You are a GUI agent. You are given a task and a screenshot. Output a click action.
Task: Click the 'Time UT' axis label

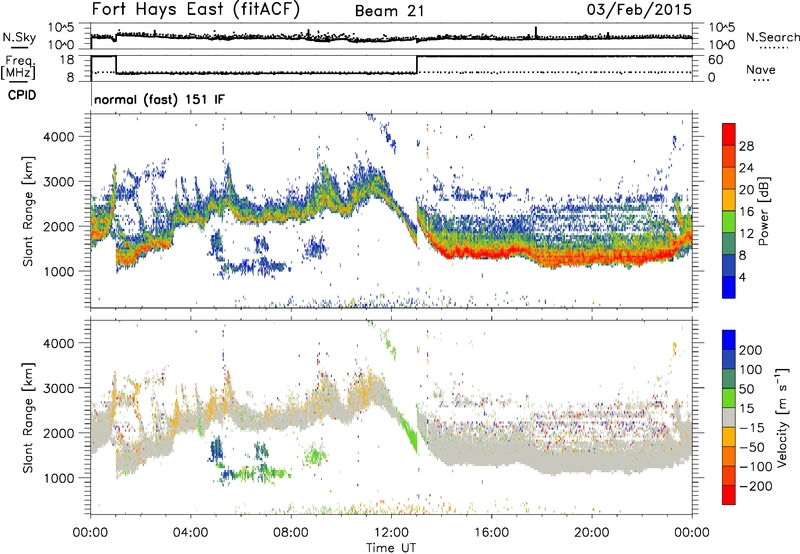coord(391,547)
